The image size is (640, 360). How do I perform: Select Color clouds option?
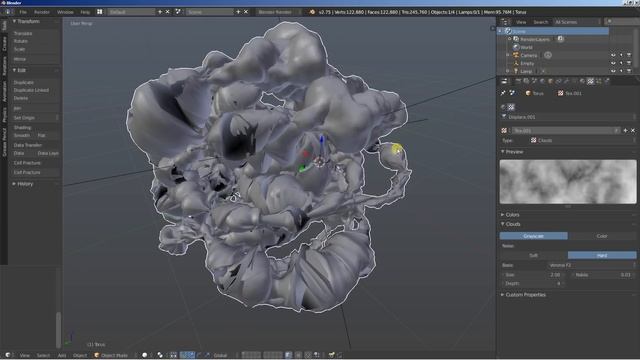click(x=602, y=236)
